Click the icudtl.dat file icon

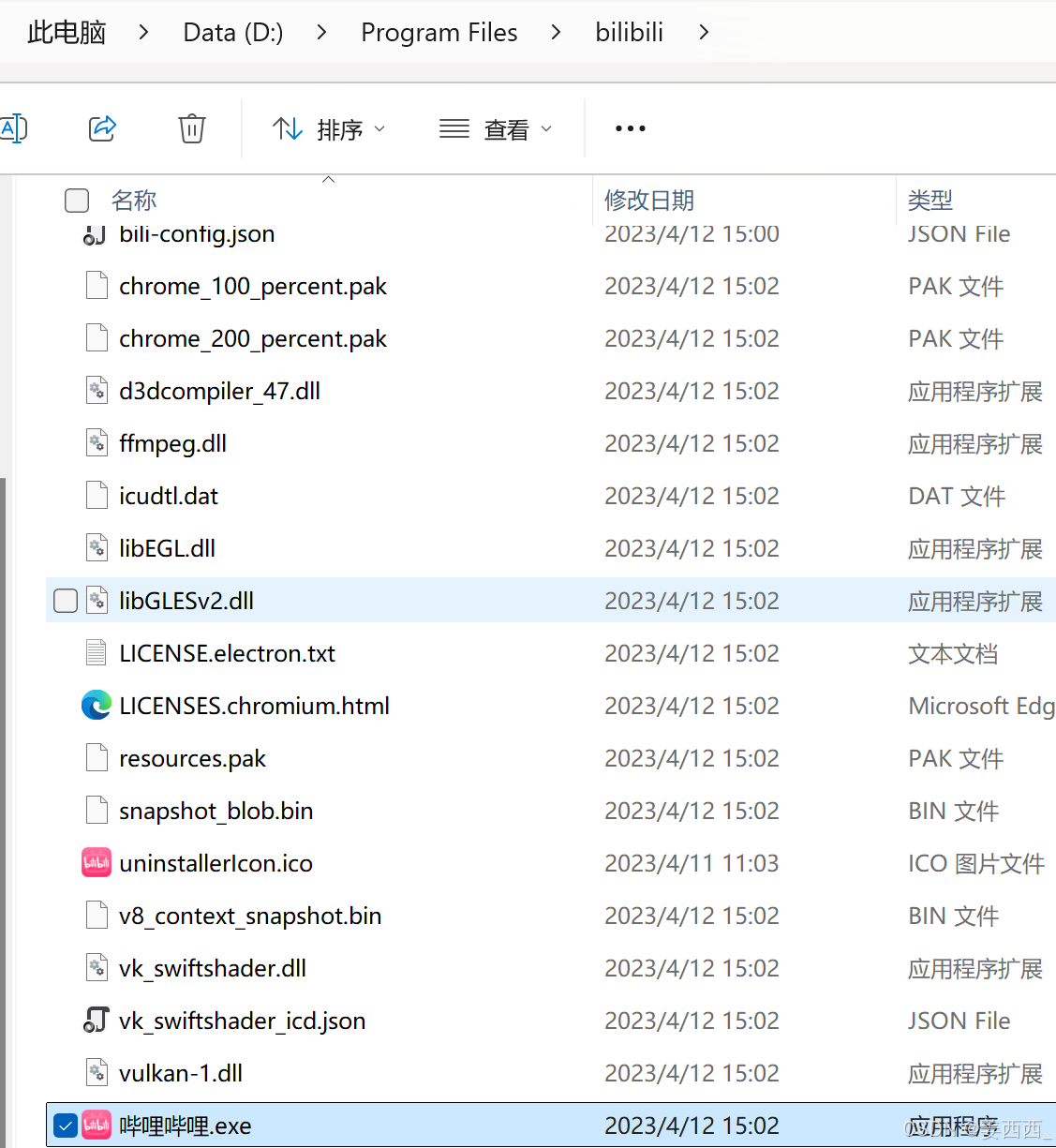[97, 496]
